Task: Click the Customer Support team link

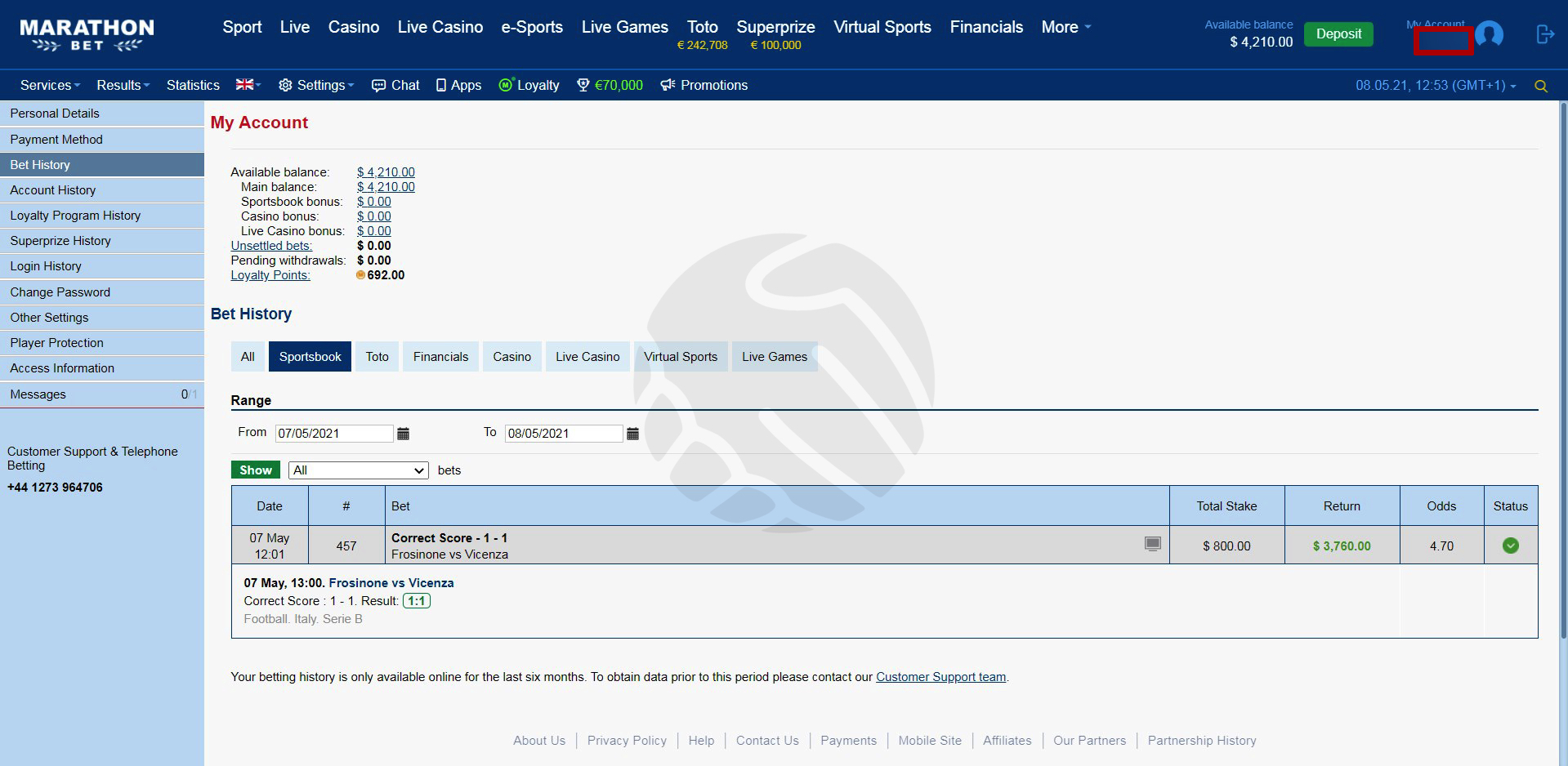Action: tap(941, 677)
